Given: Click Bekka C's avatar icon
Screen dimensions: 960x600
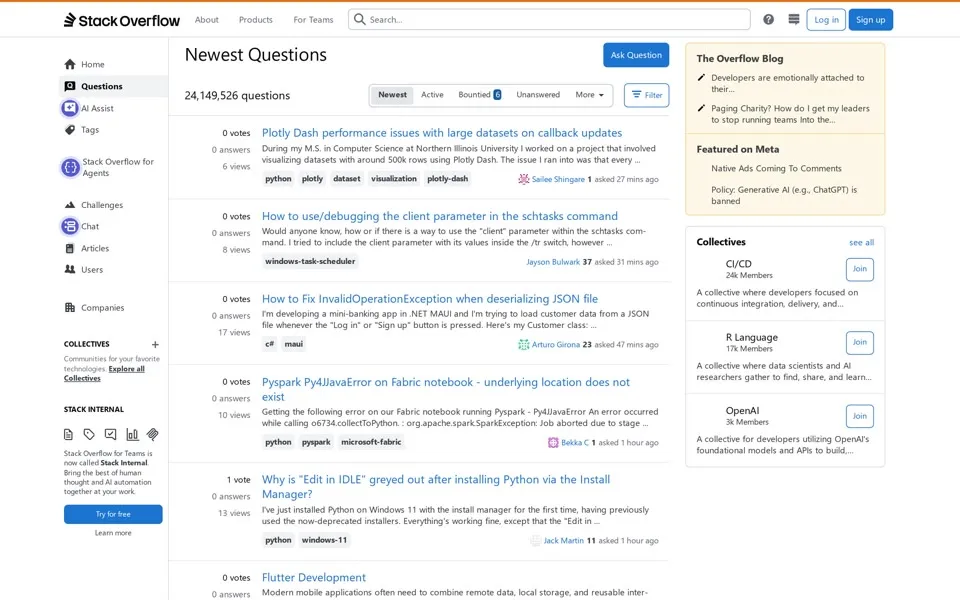Looking at the screenshot, I should coord(553,443).
